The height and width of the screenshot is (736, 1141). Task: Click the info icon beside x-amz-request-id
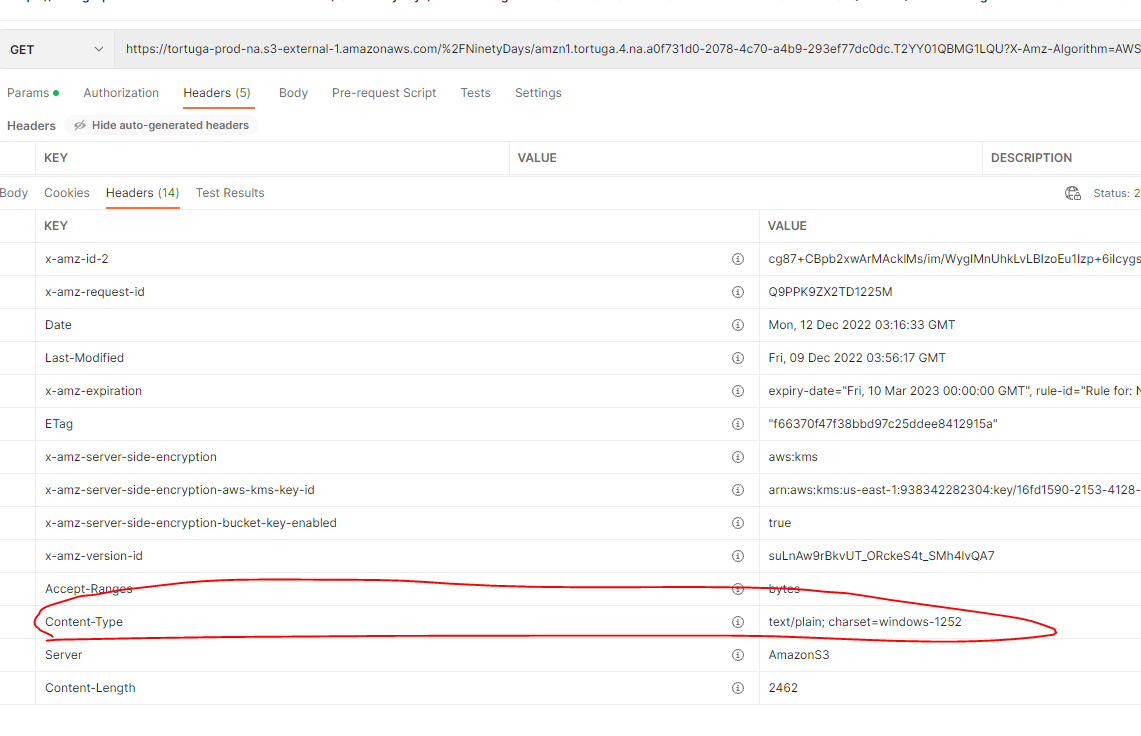pyautogui.click(x=738, y=292)
